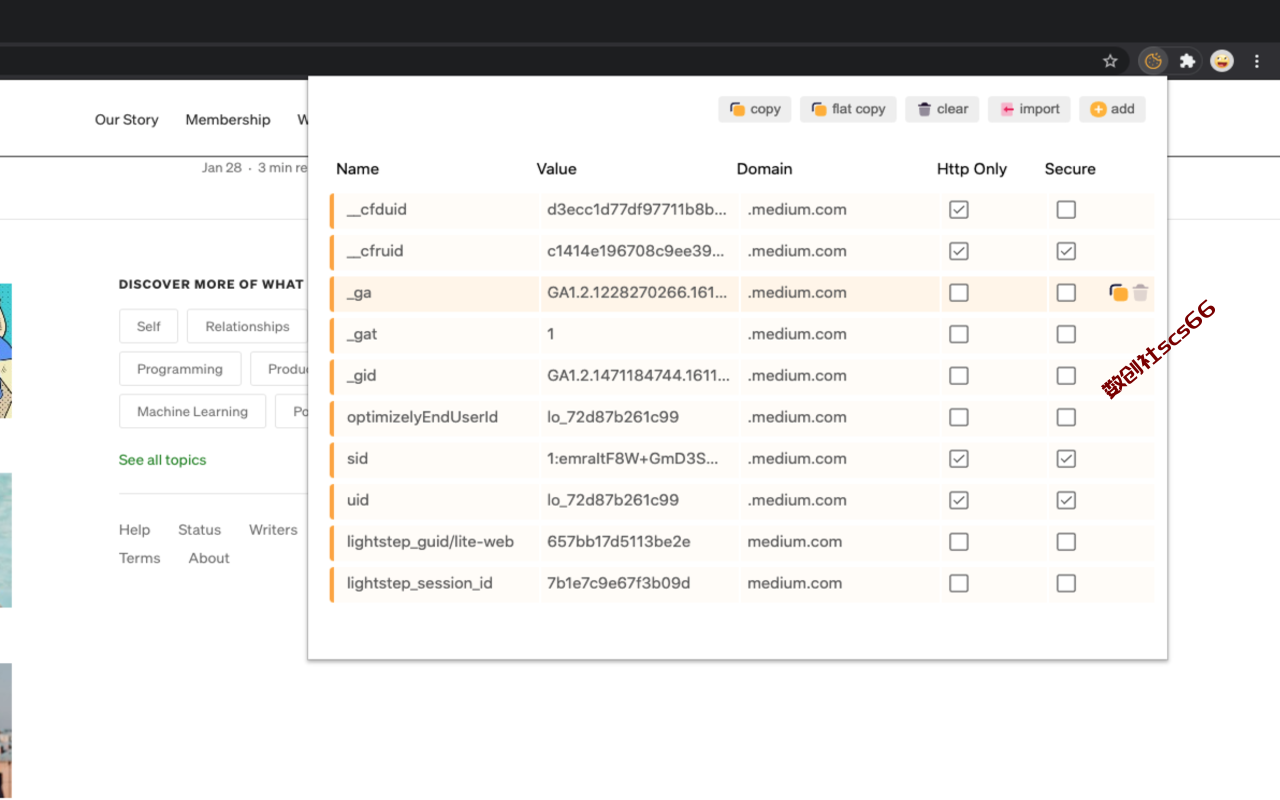1280x800 pixels.
Task: Toggle Http Only for __cfruid
Action: (x=959, y=251)
